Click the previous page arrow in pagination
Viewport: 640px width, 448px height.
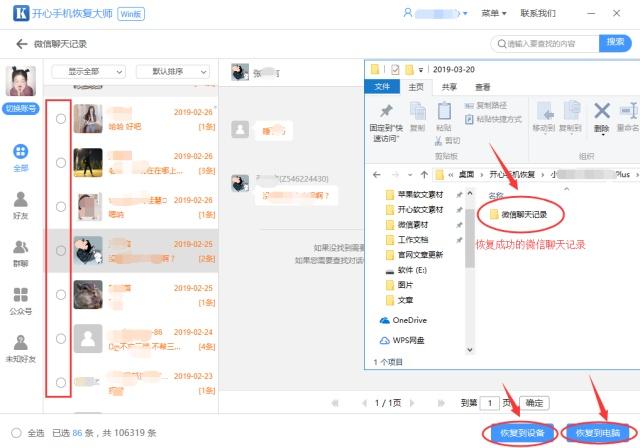[364, 403]
